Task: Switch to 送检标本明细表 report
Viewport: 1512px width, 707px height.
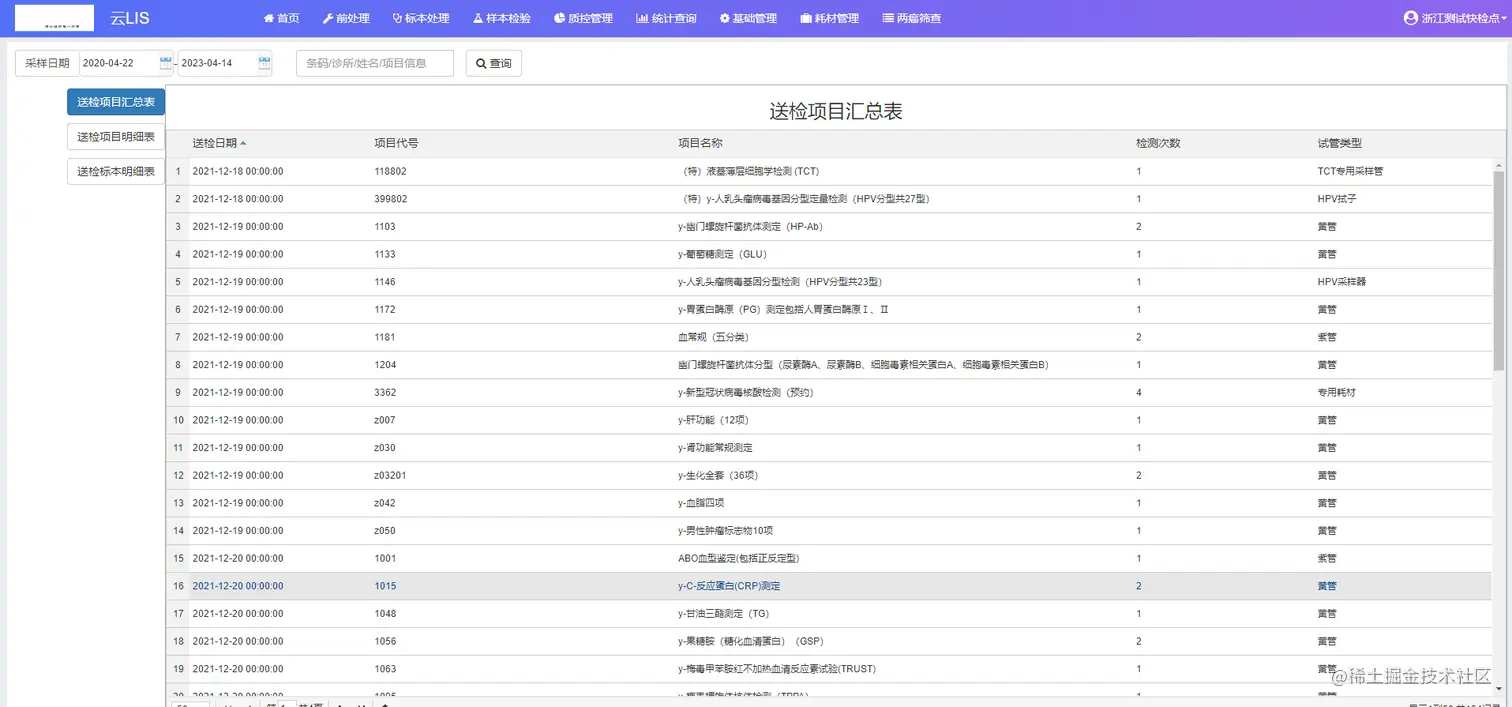Action: (115, 171)
